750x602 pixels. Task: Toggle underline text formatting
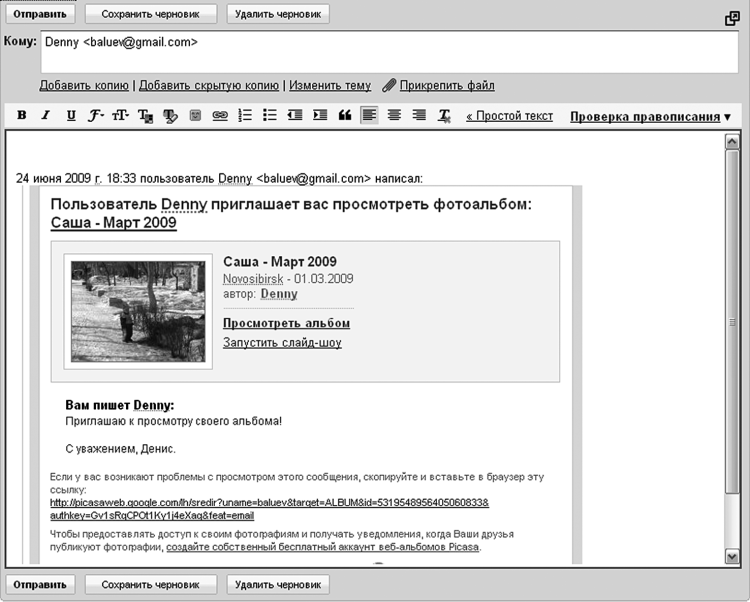70,116
